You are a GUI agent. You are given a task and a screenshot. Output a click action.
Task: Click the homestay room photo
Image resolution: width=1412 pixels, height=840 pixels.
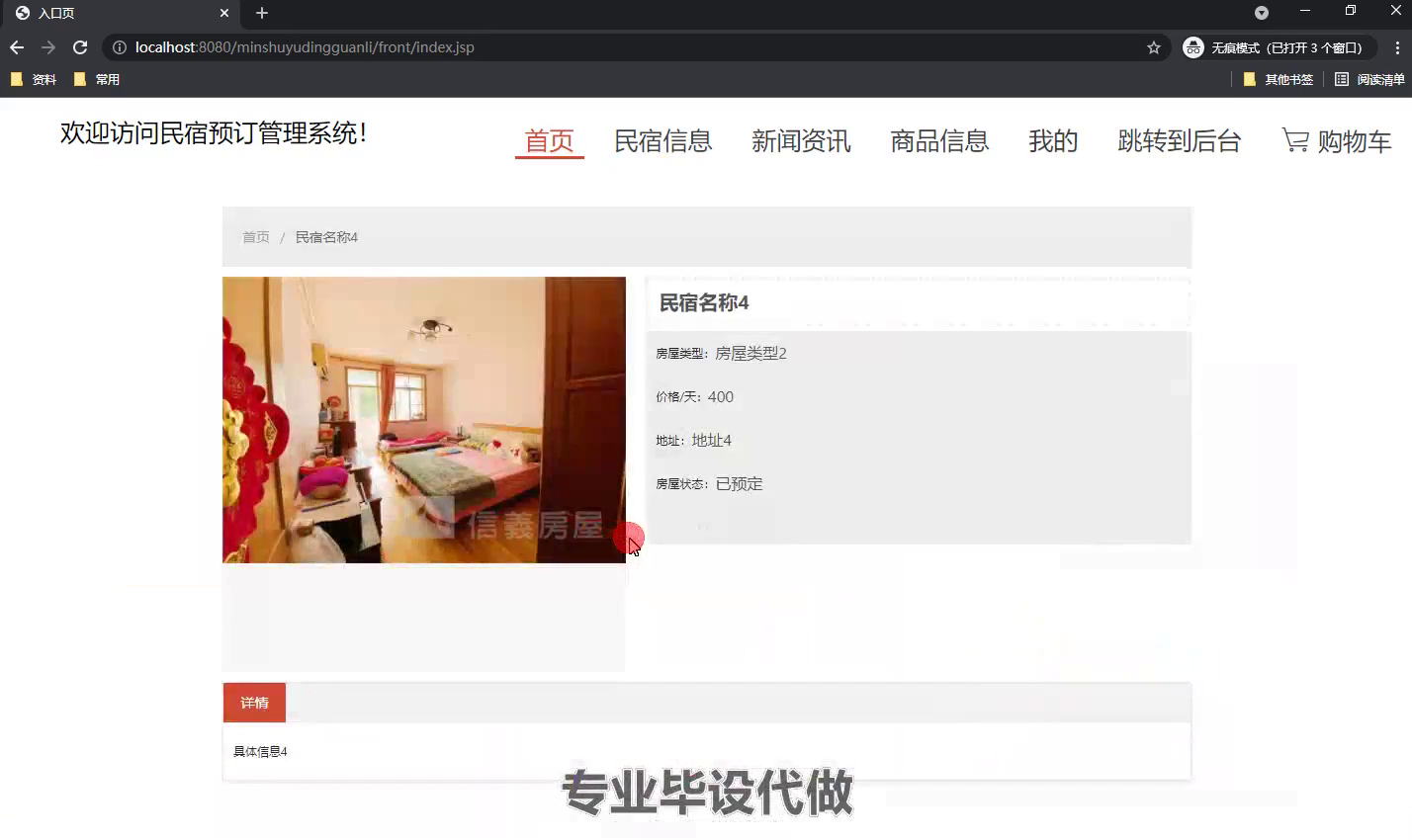tap(424, 420)
